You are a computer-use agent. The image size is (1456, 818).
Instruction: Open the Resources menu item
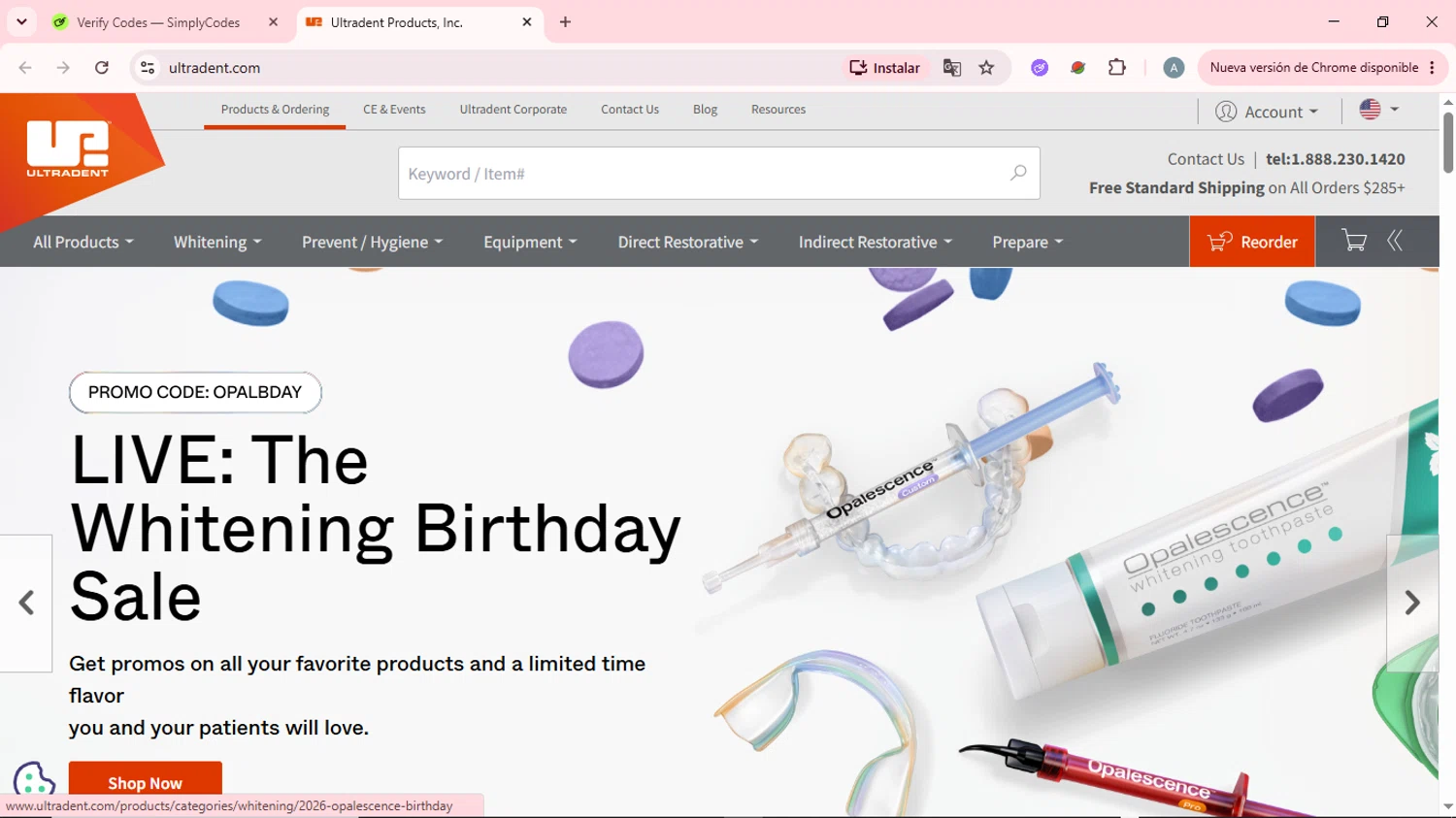(778, 110)
